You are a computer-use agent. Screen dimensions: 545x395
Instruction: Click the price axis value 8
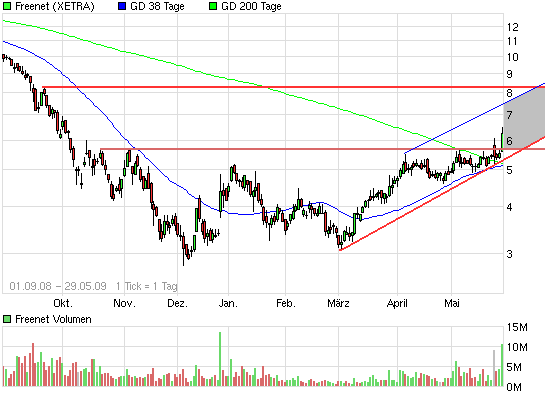pyautogui.click(x=509, y=93)
